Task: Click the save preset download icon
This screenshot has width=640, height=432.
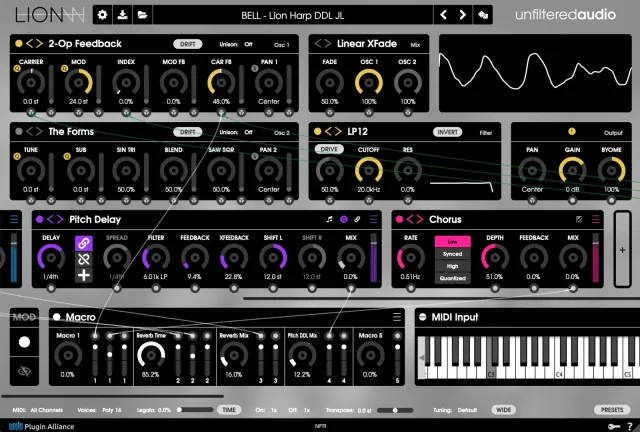Action: 122,15
